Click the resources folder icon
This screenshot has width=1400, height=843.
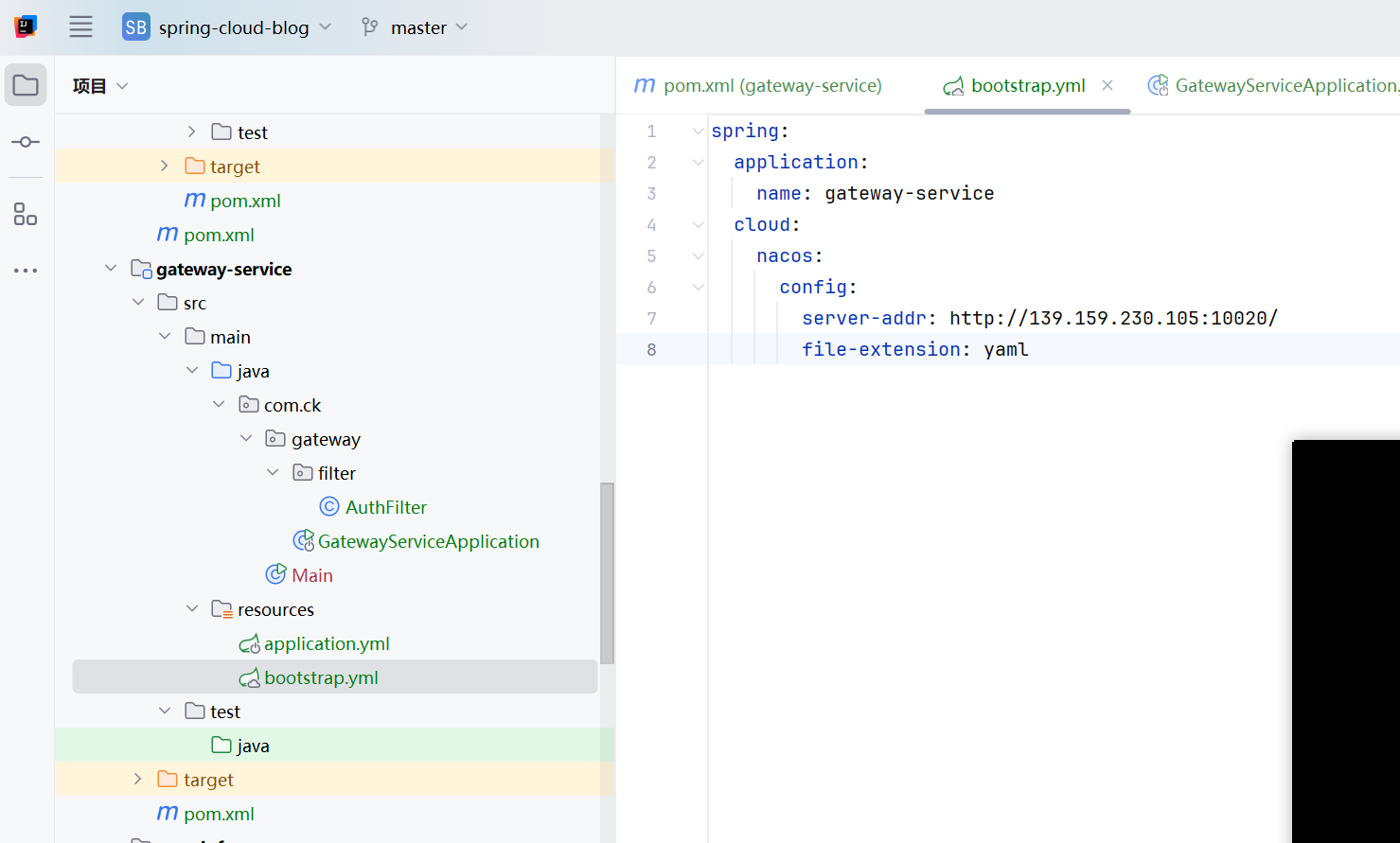tap(222, 609)
